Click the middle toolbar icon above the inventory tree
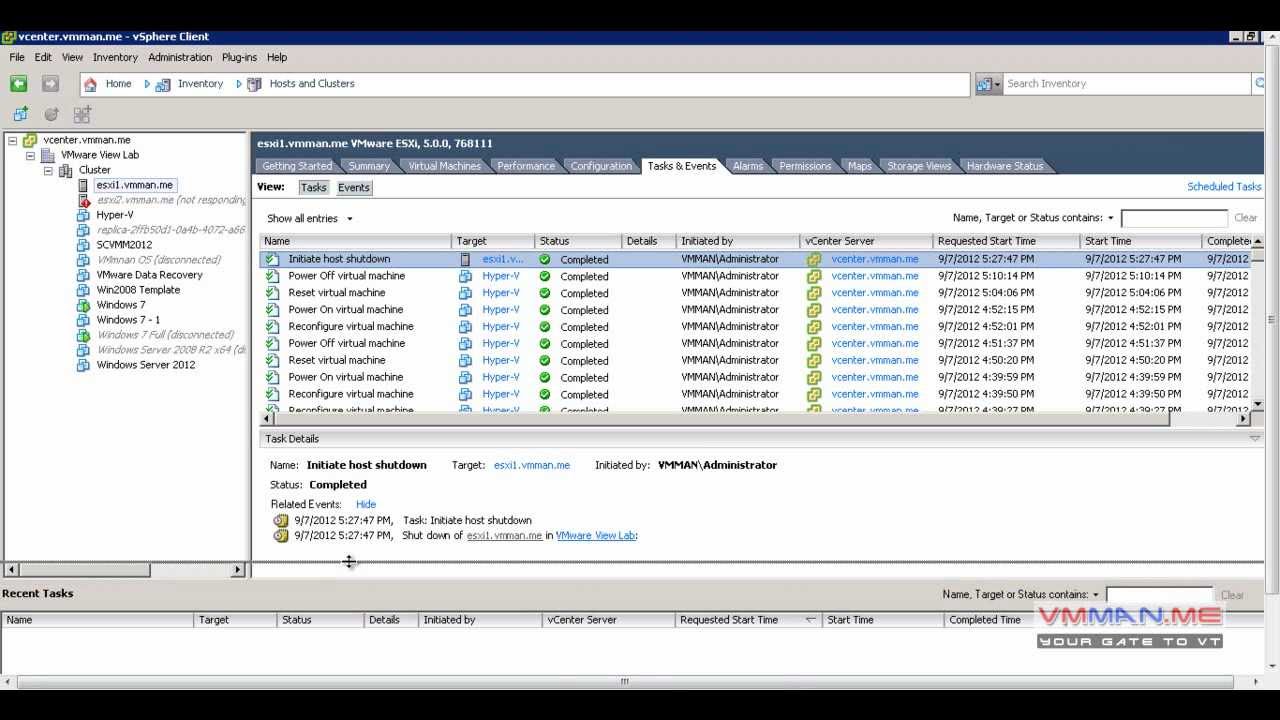 point(51,114)
